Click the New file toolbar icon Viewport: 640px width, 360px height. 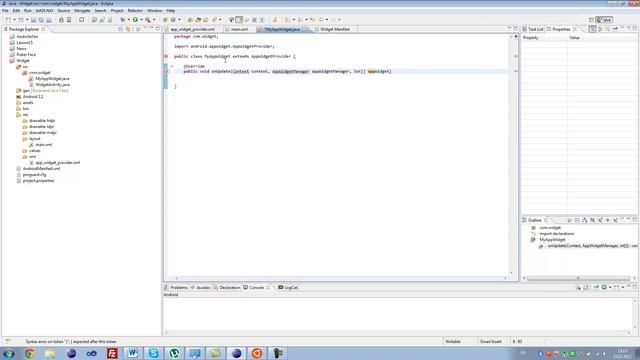[8, 20]
